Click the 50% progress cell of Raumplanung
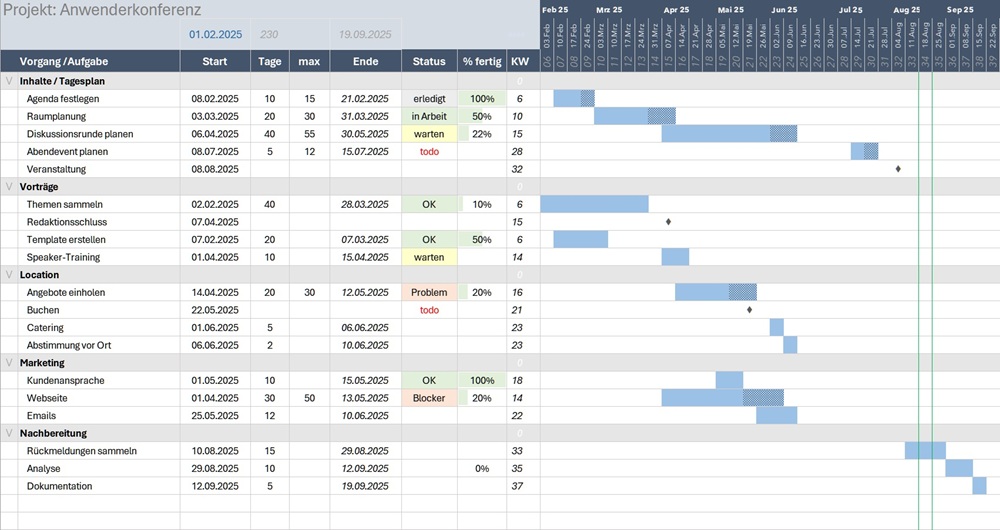 482,116
